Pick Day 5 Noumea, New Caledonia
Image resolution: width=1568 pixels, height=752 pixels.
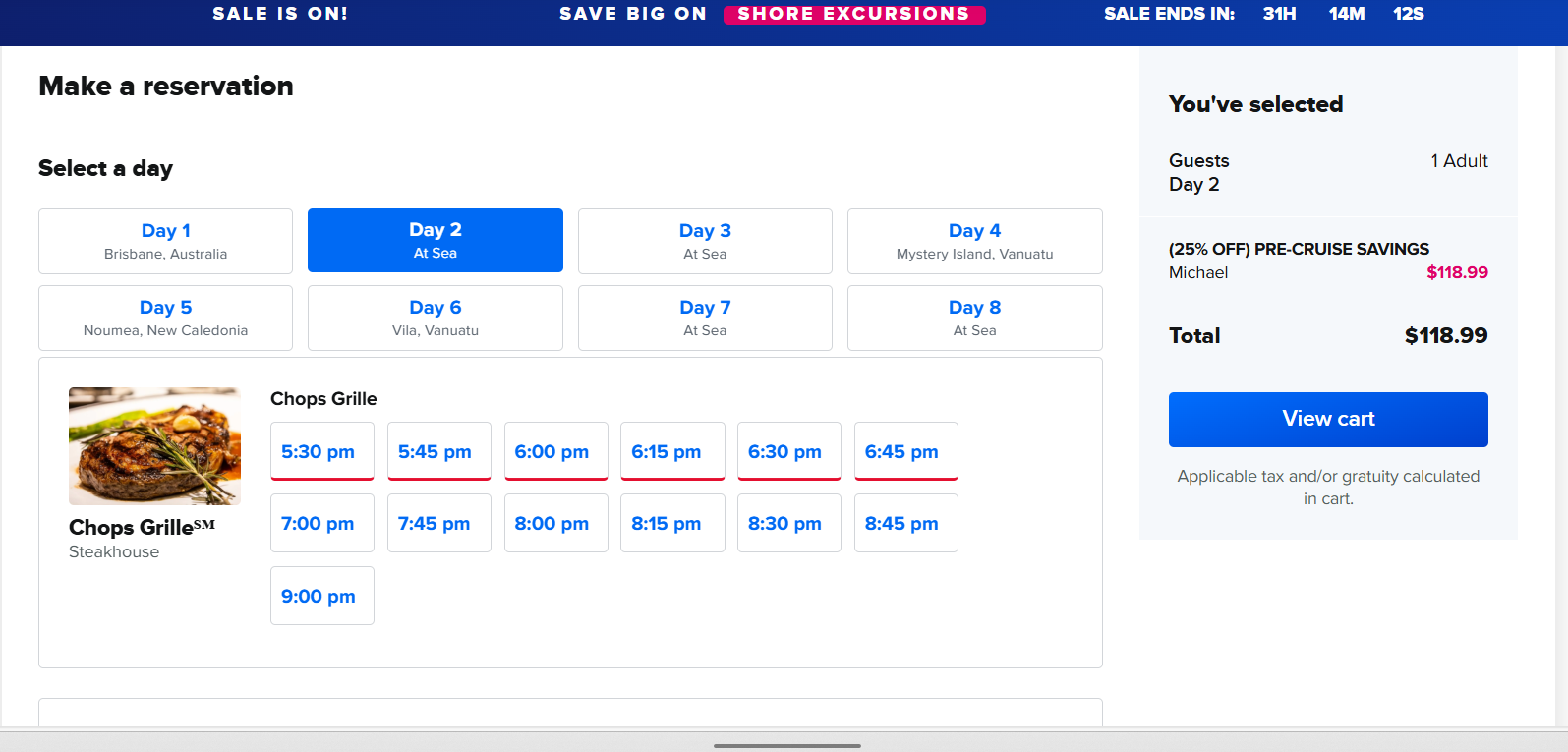point(165,318)
